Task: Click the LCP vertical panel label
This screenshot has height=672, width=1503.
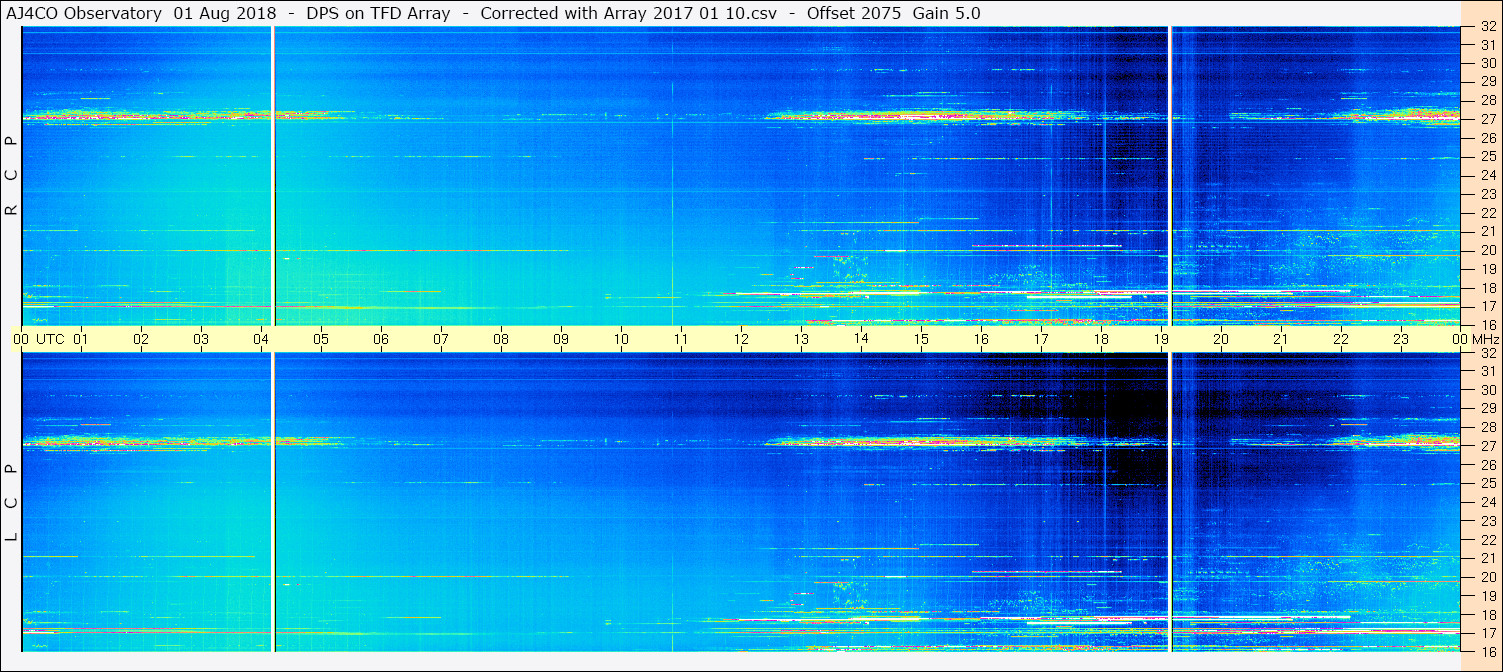Action: 12,503
